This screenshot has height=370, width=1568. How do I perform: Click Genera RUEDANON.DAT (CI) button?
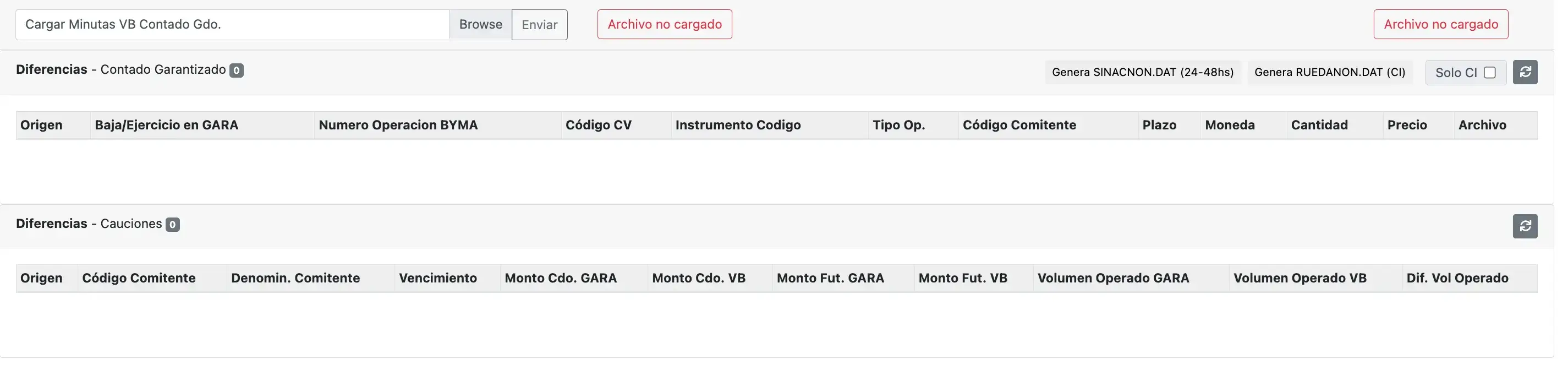pyautogui.click(x=1329, y=73)
